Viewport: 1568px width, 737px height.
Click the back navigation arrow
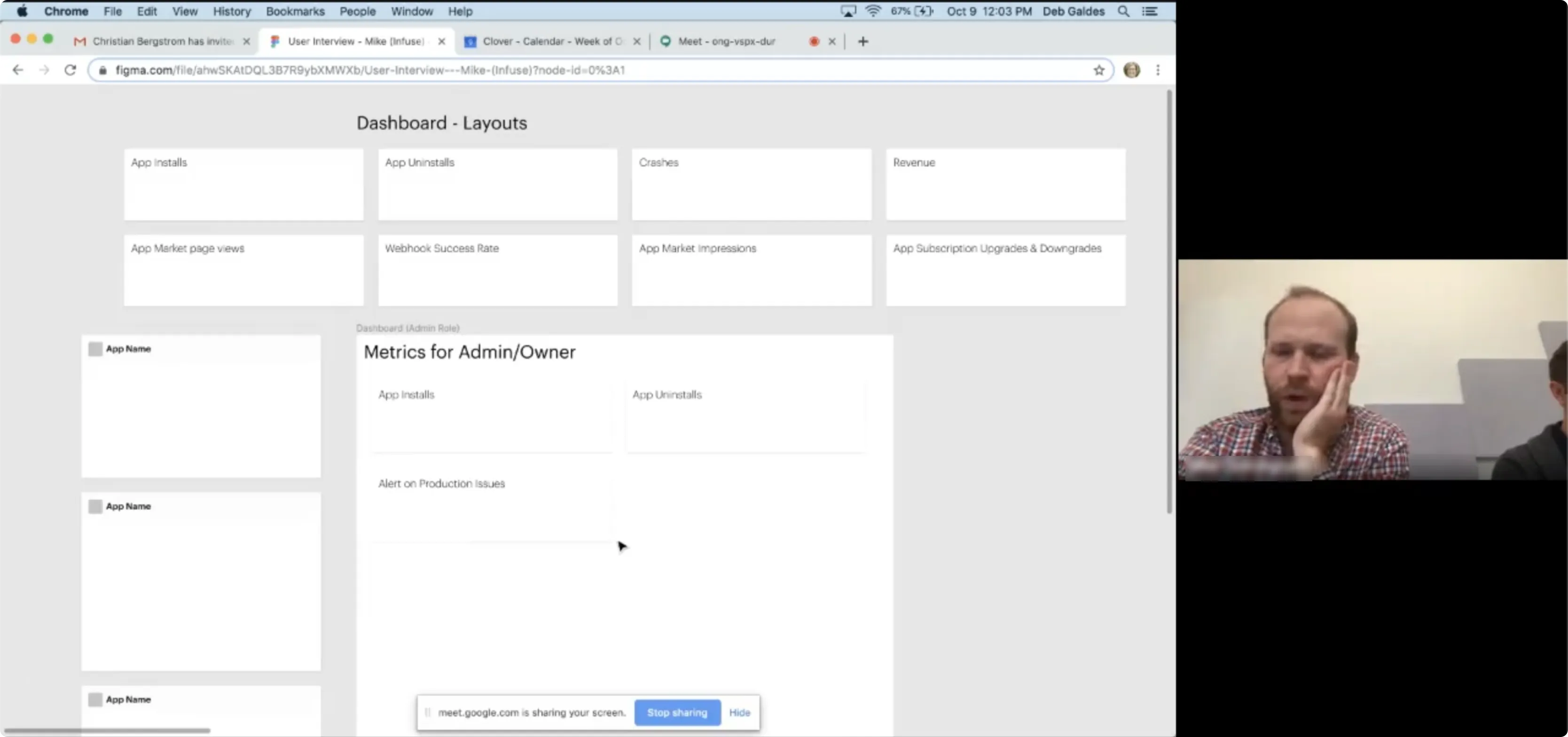coord(18,70)
